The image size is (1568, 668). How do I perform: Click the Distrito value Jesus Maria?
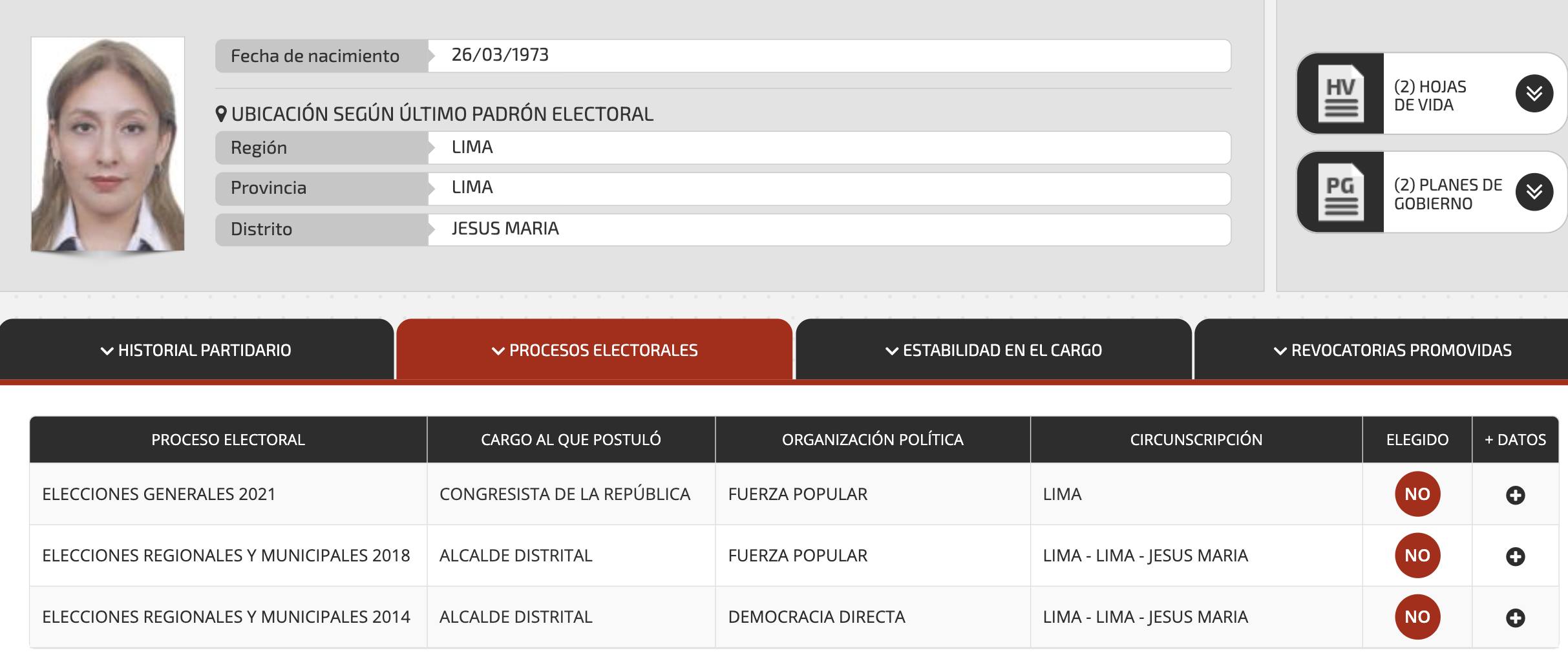(x=505, y=229)
